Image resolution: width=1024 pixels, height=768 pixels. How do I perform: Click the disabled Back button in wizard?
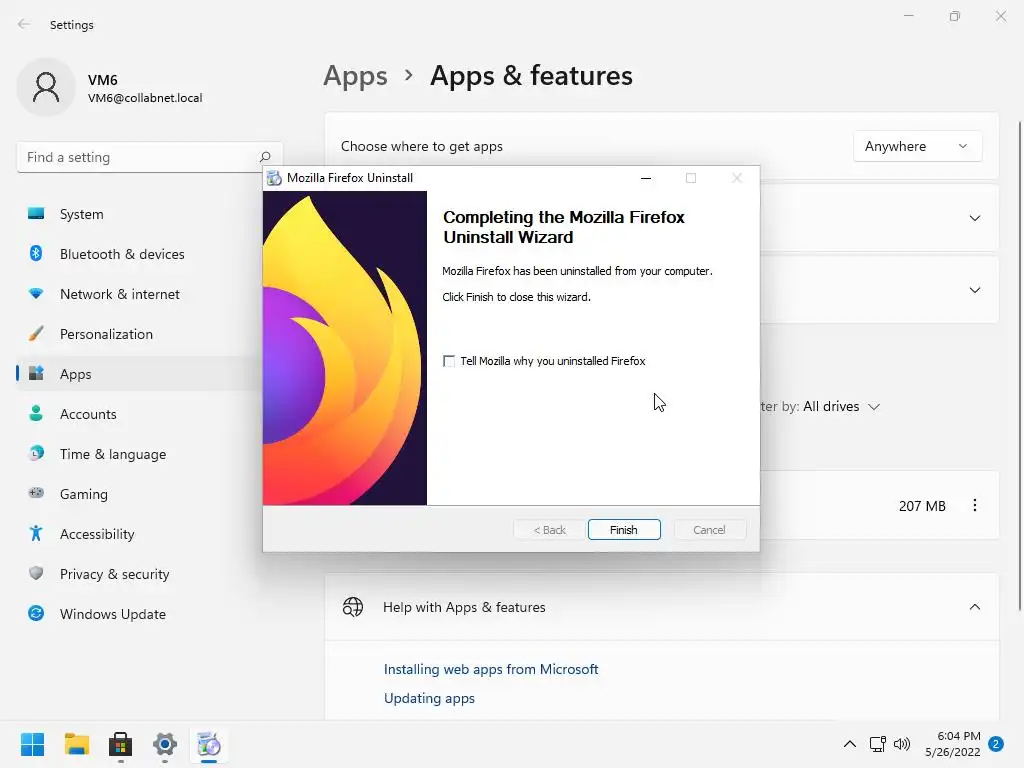tap(549, 530)
